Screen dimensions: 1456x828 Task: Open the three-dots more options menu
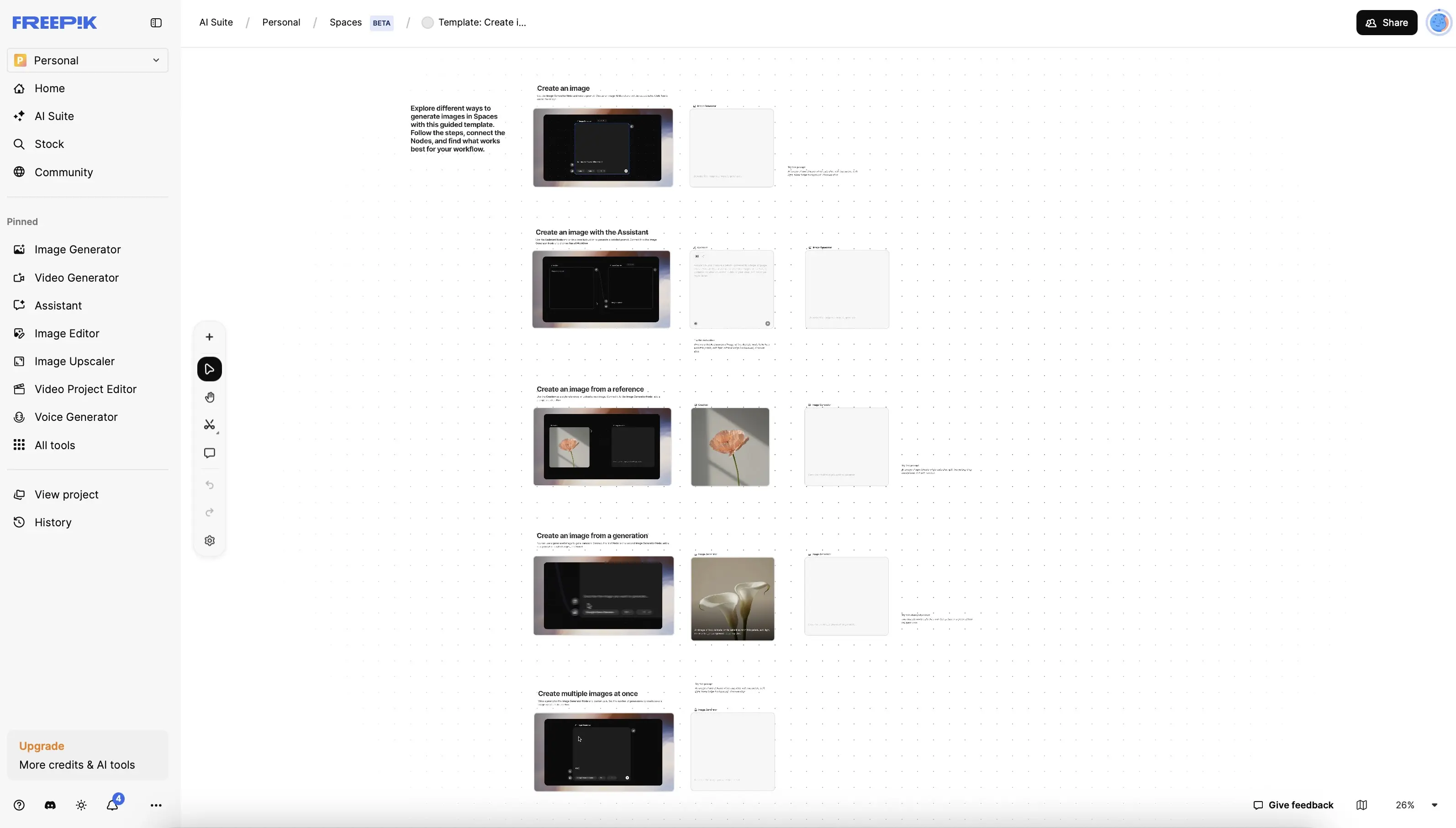click(156, 805)
